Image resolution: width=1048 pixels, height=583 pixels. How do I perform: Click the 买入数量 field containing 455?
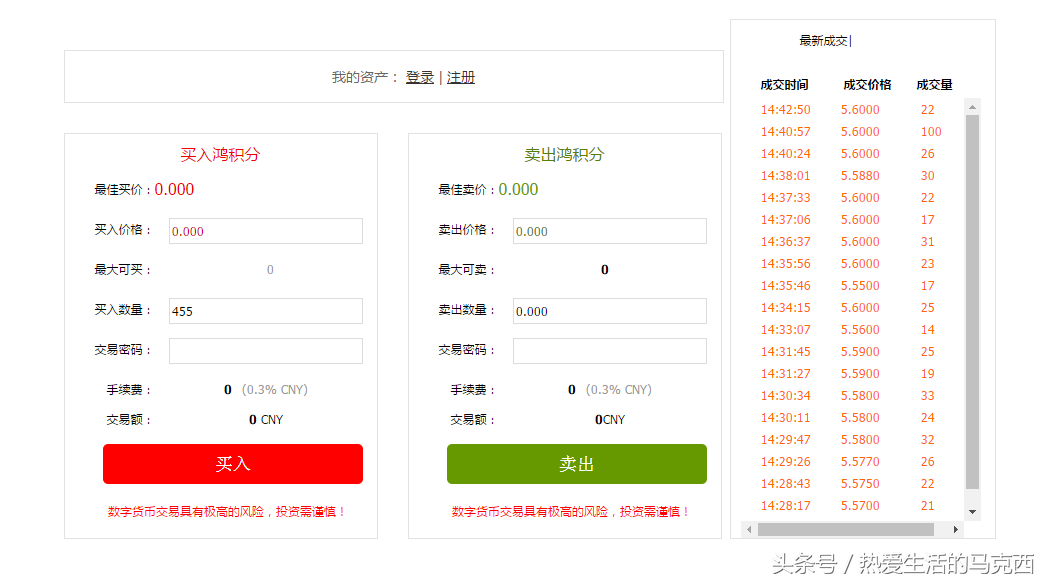pyautogui.click(x=265, y=311)
